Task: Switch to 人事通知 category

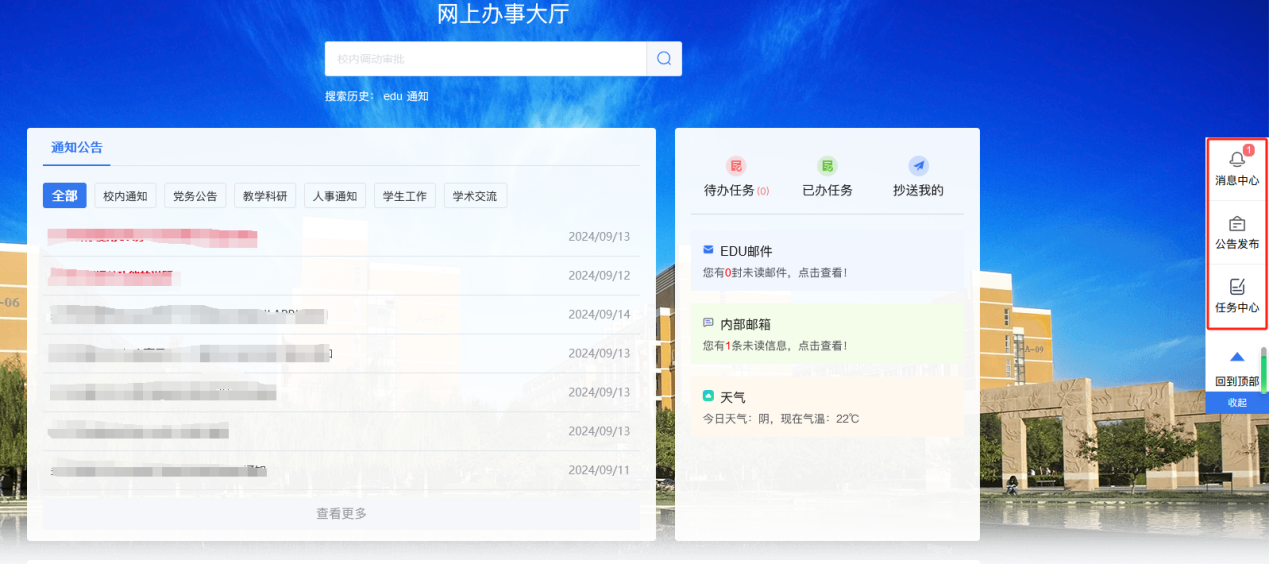Action: 335,196
